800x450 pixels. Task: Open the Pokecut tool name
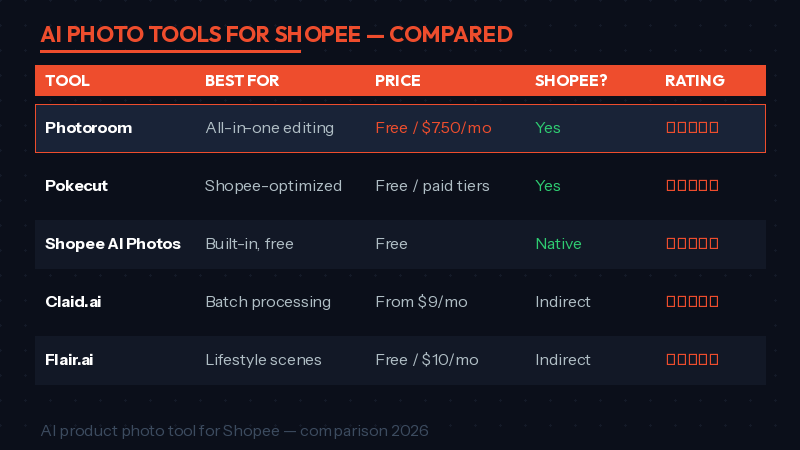79,186
